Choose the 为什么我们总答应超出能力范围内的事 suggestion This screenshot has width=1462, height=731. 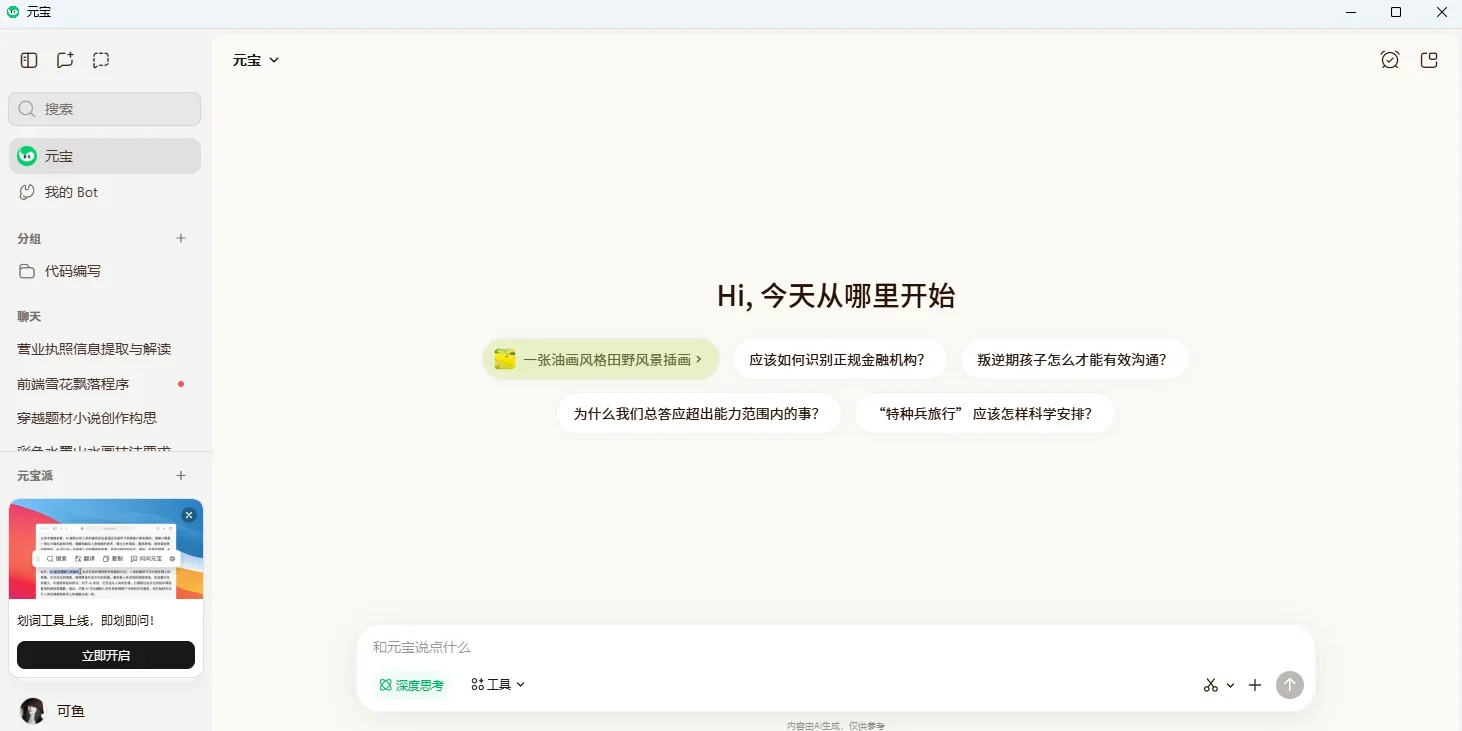click(x=699, y=413)
